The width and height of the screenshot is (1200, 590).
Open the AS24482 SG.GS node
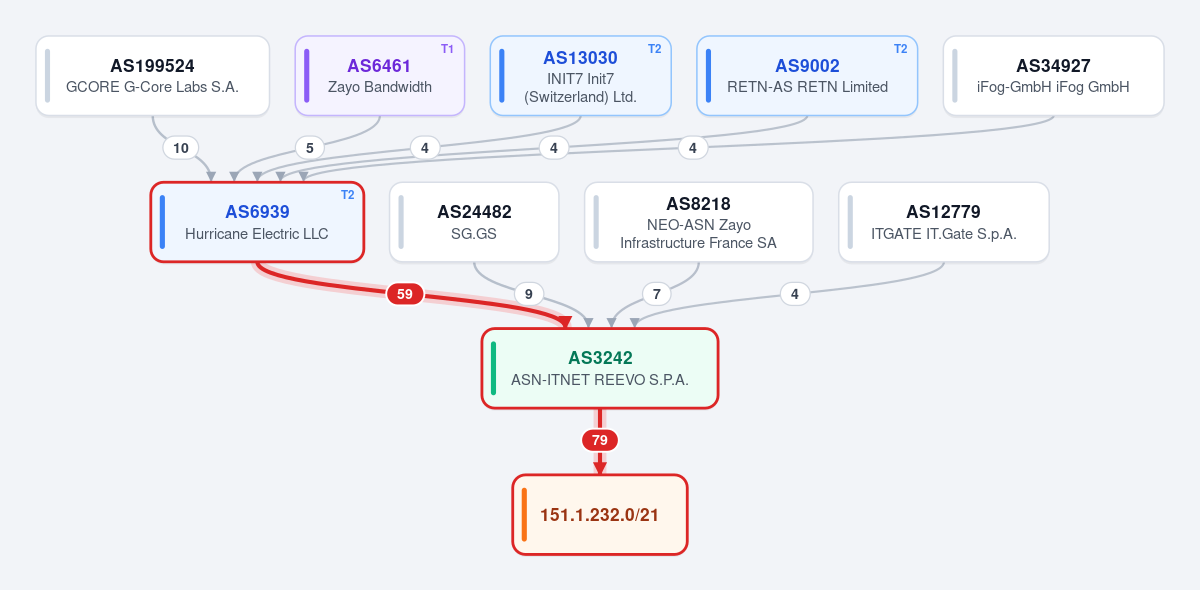tap(474, 222)
